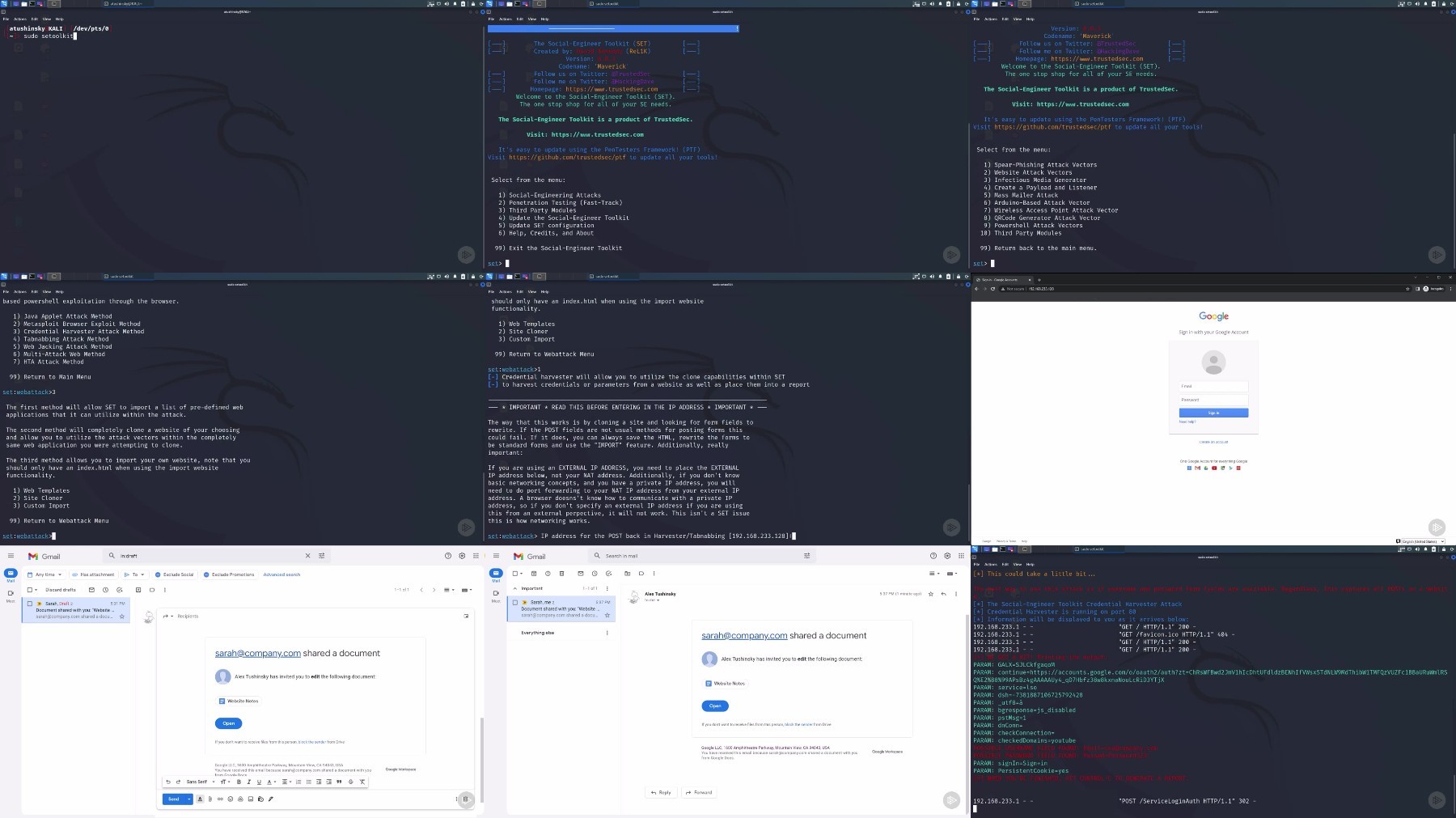Click blue Sign in button on Google page
Screen dimensions: 1456x818
[1213, 413]
